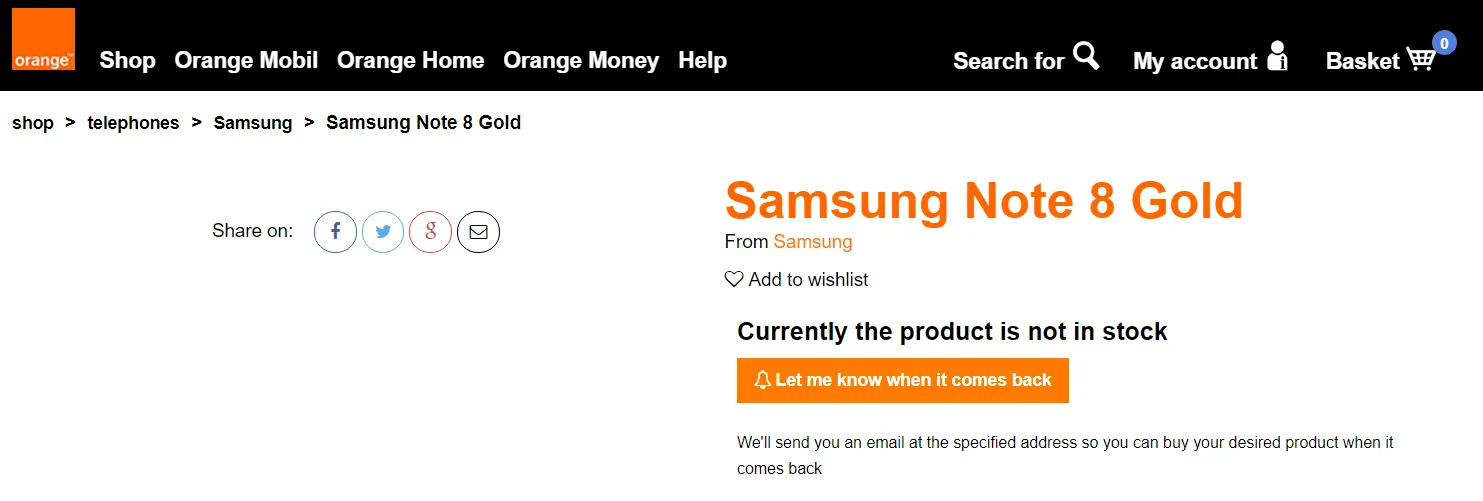Share on Google Plus icon
Image resolution: width=1483 pixels, height=501 pixels.
click(430, 232)
